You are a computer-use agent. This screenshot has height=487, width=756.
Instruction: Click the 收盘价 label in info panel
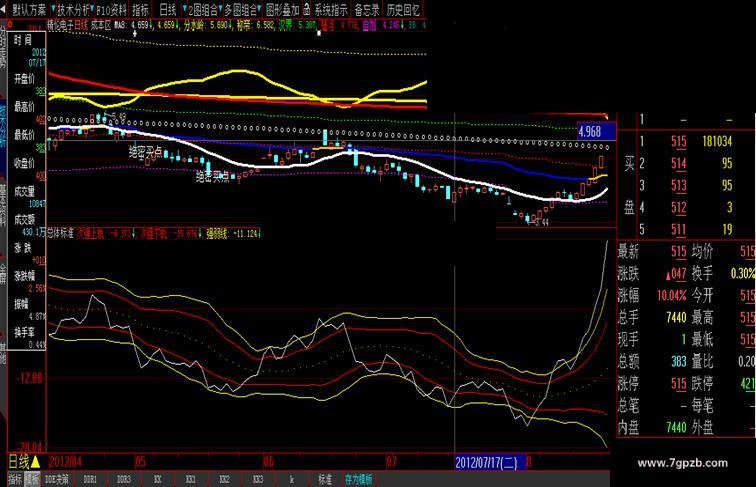click(x=24, y=163)
